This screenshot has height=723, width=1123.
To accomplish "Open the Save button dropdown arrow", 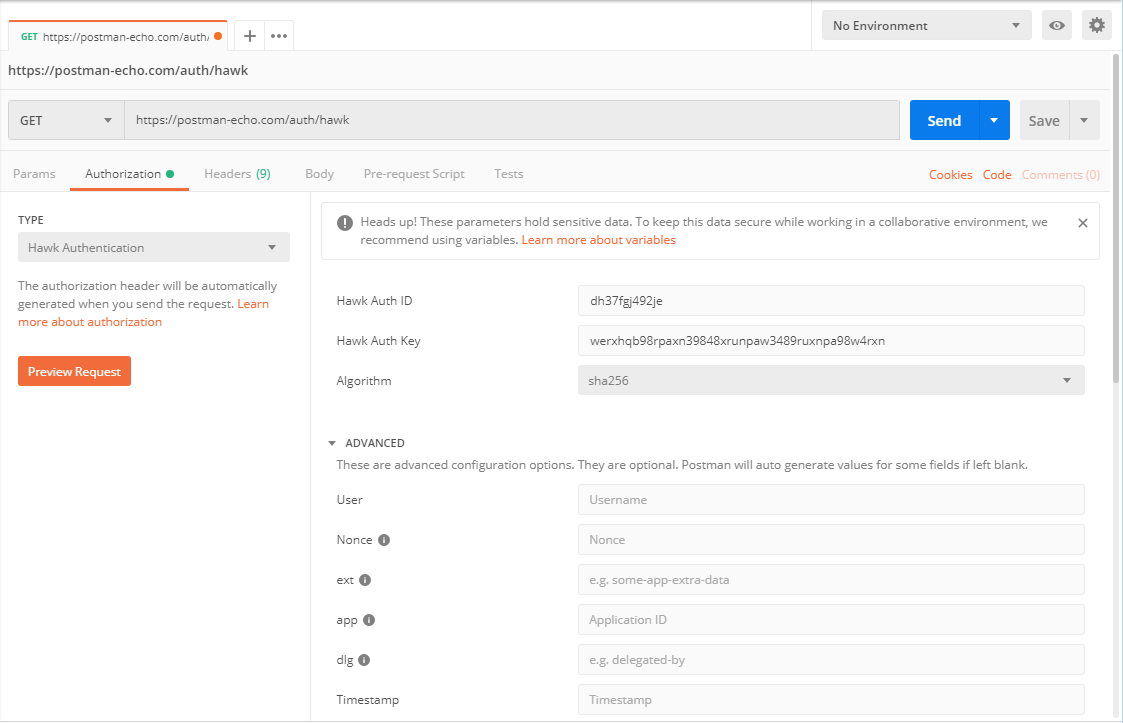I will coord(1084,120).
